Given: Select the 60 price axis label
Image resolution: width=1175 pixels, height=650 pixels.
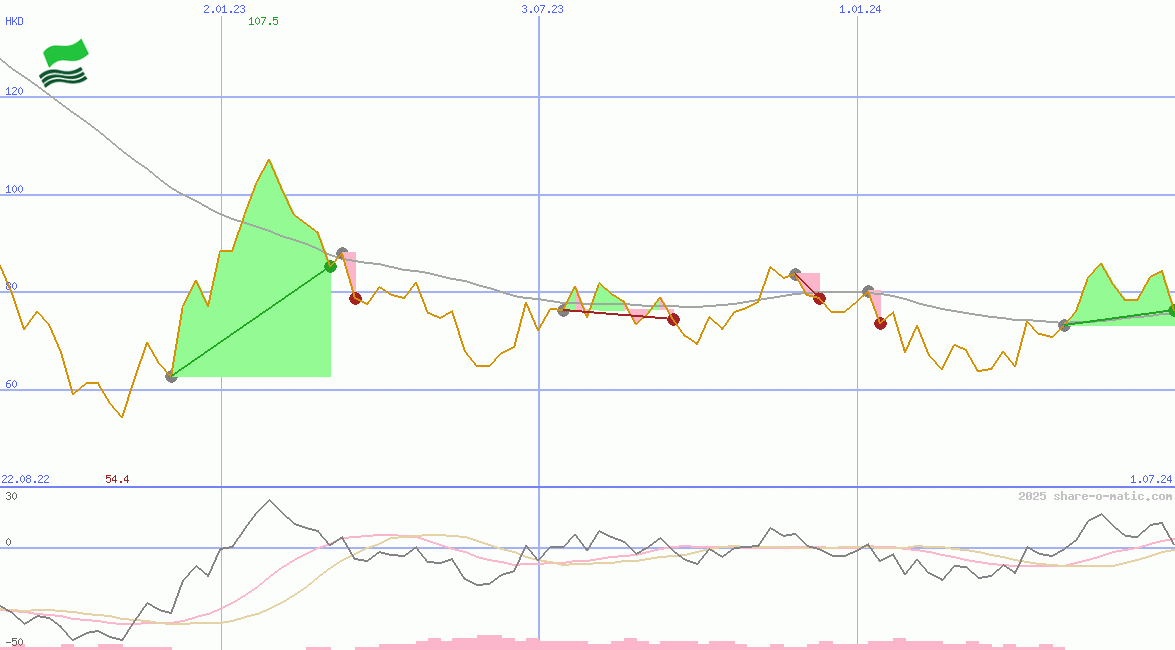Looking at the screenshot, I should pos(11,384).
